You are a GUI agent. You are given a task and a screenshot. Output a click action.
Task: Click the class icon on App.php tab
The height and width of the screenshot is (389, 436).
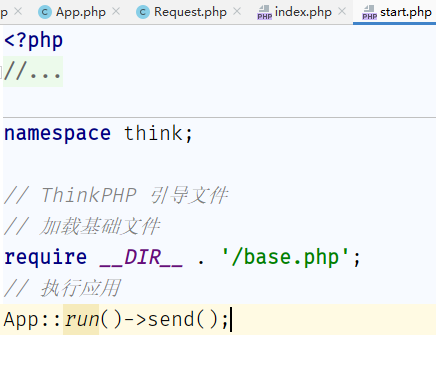[45, 12]
